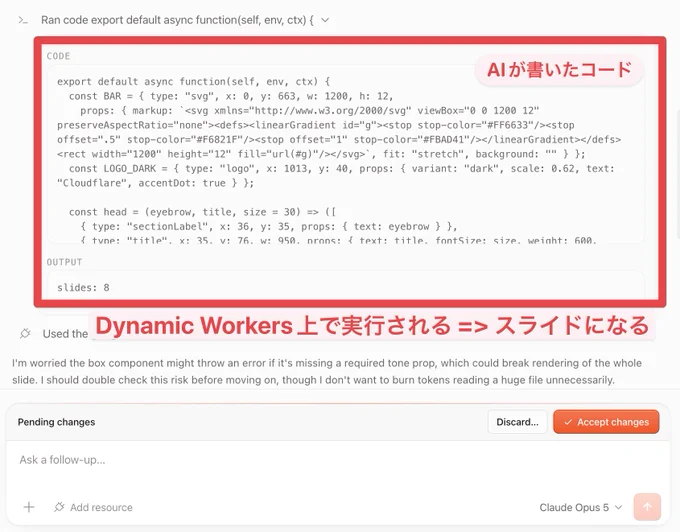Click Accept changes button

pyautogui.click(x=606, y=422)
